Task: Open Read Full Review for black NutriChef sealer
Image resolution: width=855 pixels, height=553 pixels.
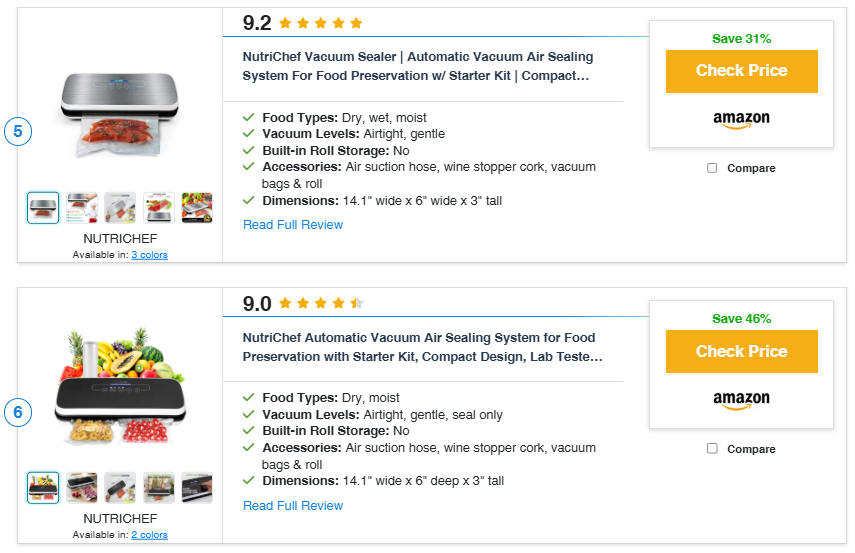Action: click(293, 506)
